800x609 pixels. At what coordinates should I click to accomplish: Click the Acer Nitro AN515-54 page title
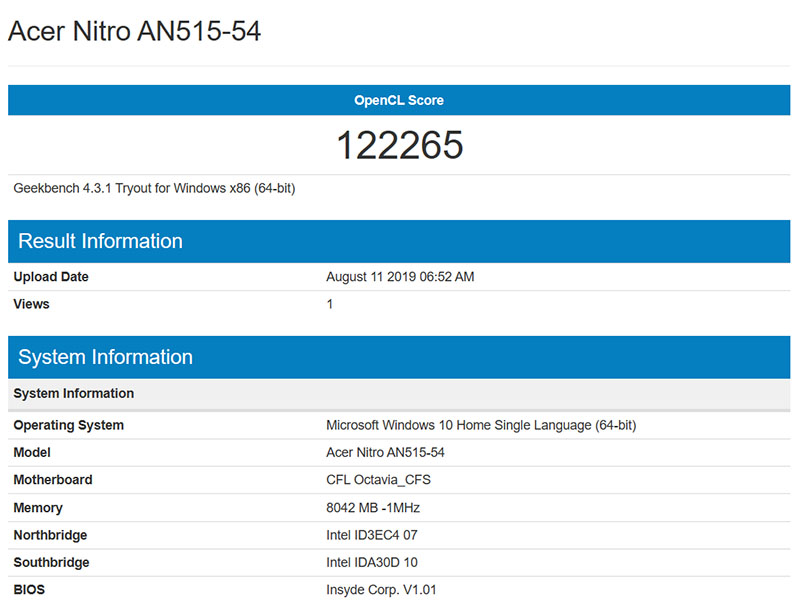click(x=135, y=31)
